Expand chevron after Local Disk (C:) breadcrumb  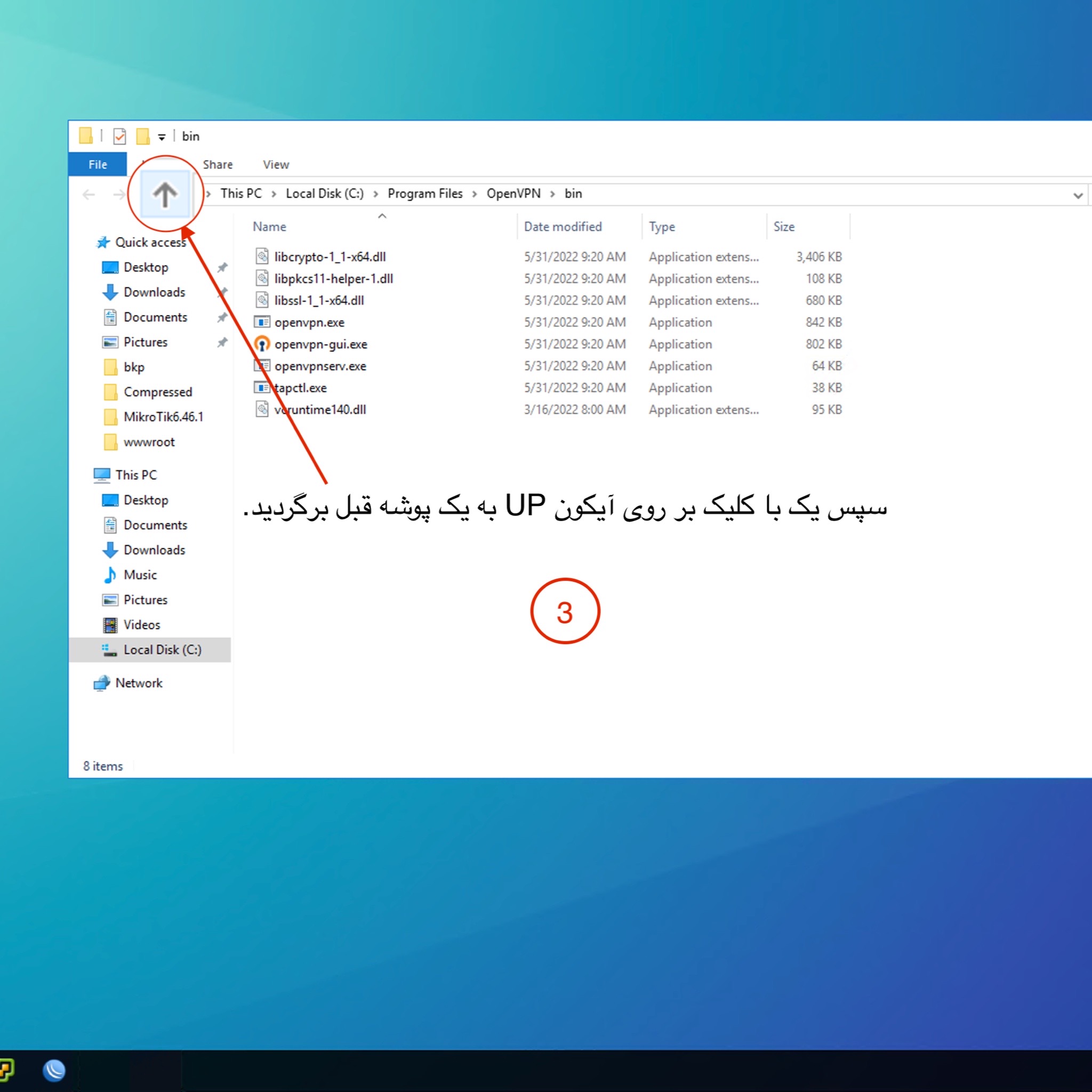coord(376,194)
